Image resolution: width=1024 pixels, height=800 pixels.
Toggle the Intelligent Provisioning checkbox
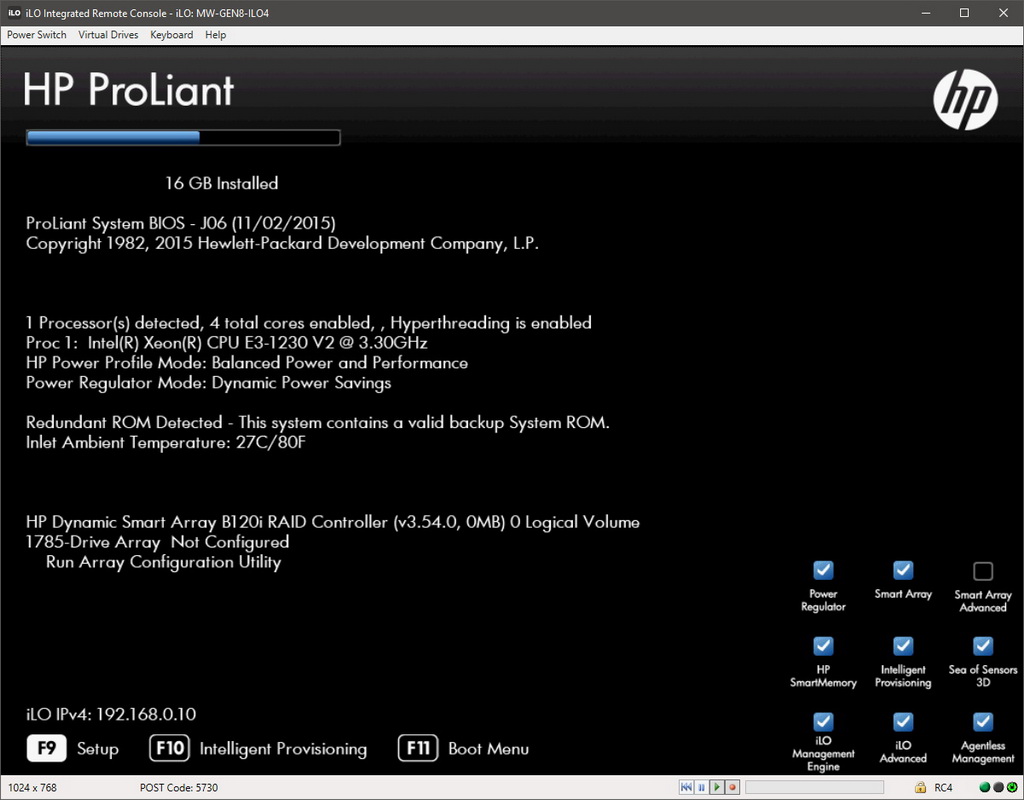pyautogui.click(x=903, y=646)
